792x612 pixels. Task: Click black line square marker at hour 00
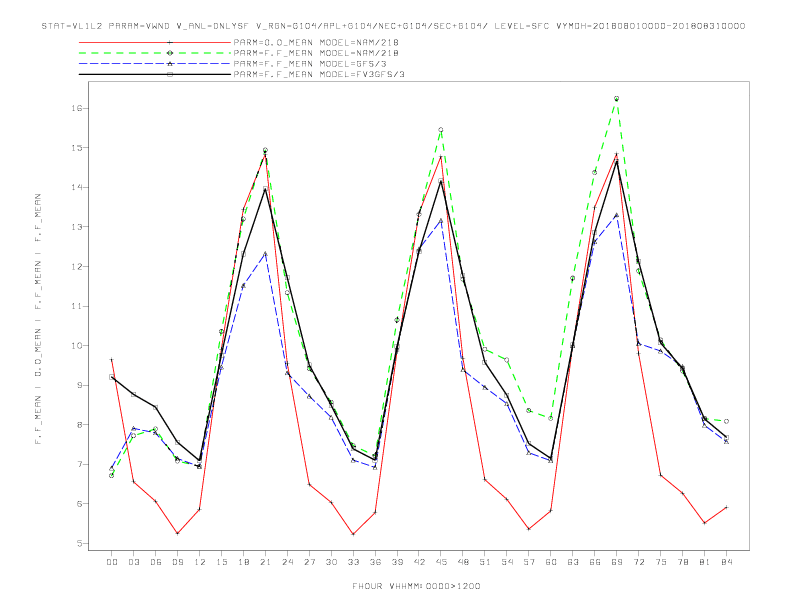112,377
